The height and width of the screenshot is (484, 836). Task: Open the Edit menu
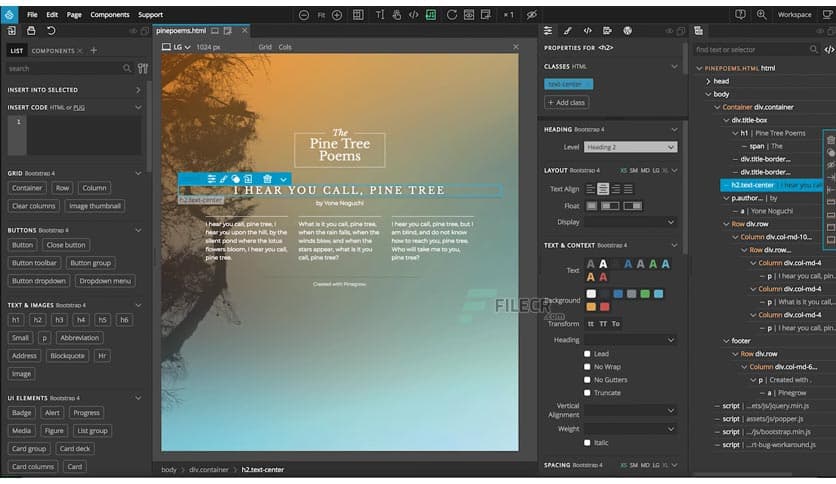[x=52, y=15]
